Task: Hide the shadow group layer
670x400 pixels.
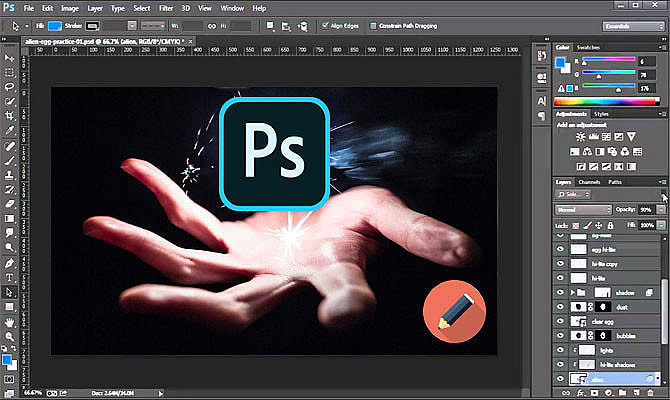Action: 560,292
